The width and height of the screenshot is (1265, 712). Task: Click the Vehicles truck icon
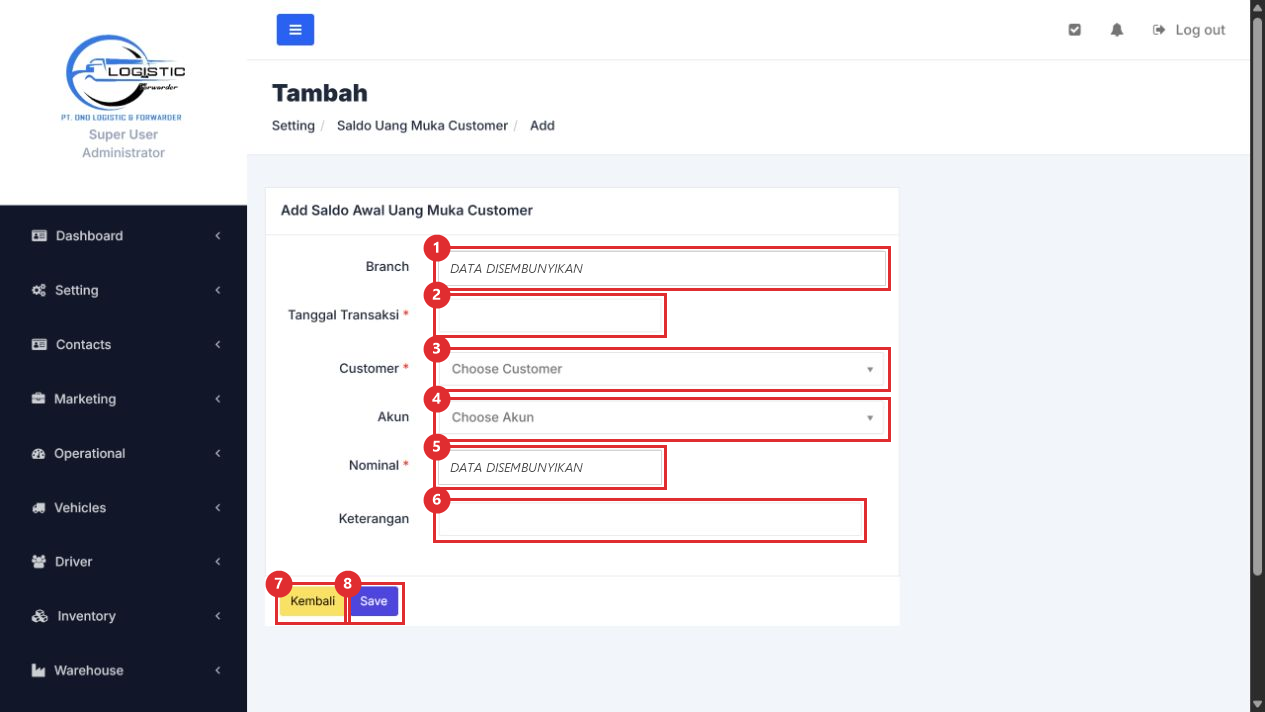[39, 508]
